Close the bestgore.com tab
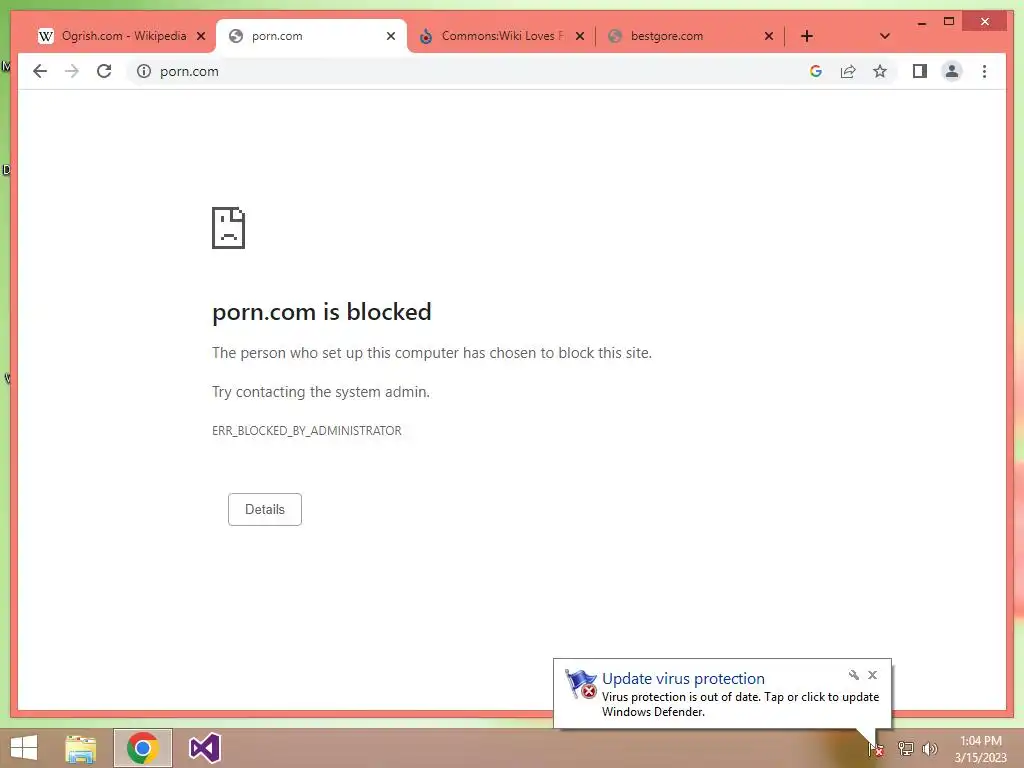Screen dimensions: 1024x768 (769, 36)
